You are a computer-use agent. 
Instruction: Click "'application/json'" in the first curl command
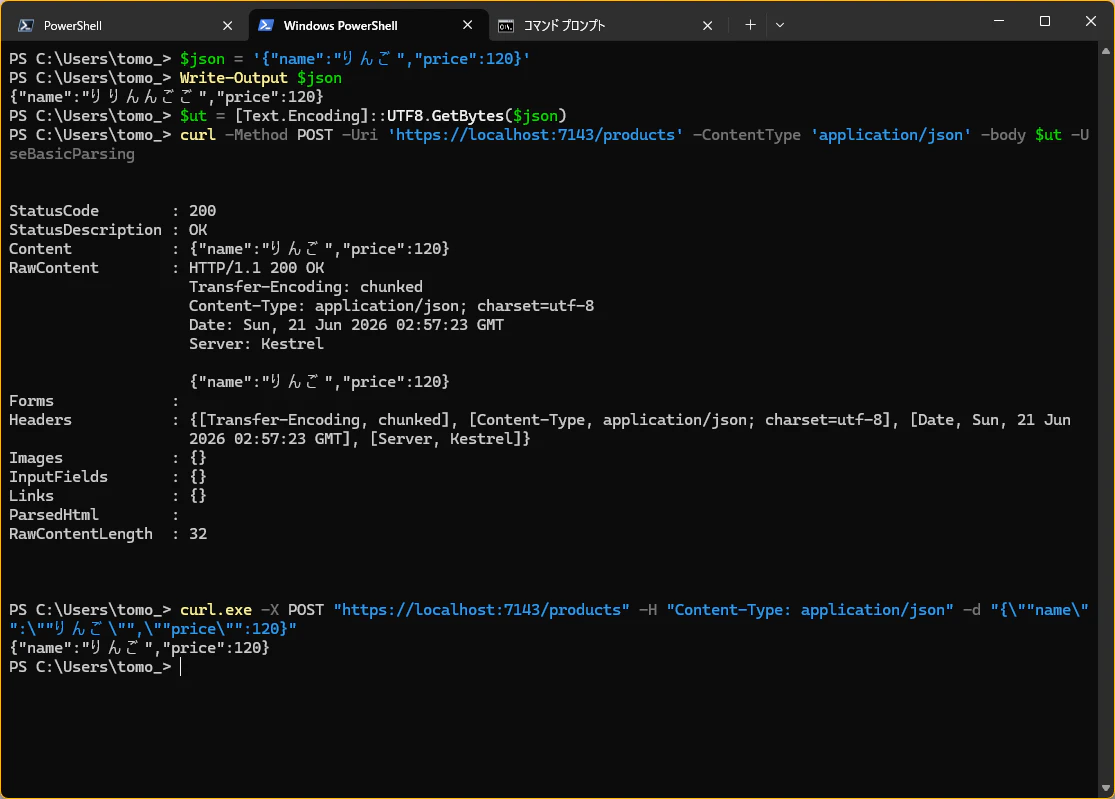[891, 135]
